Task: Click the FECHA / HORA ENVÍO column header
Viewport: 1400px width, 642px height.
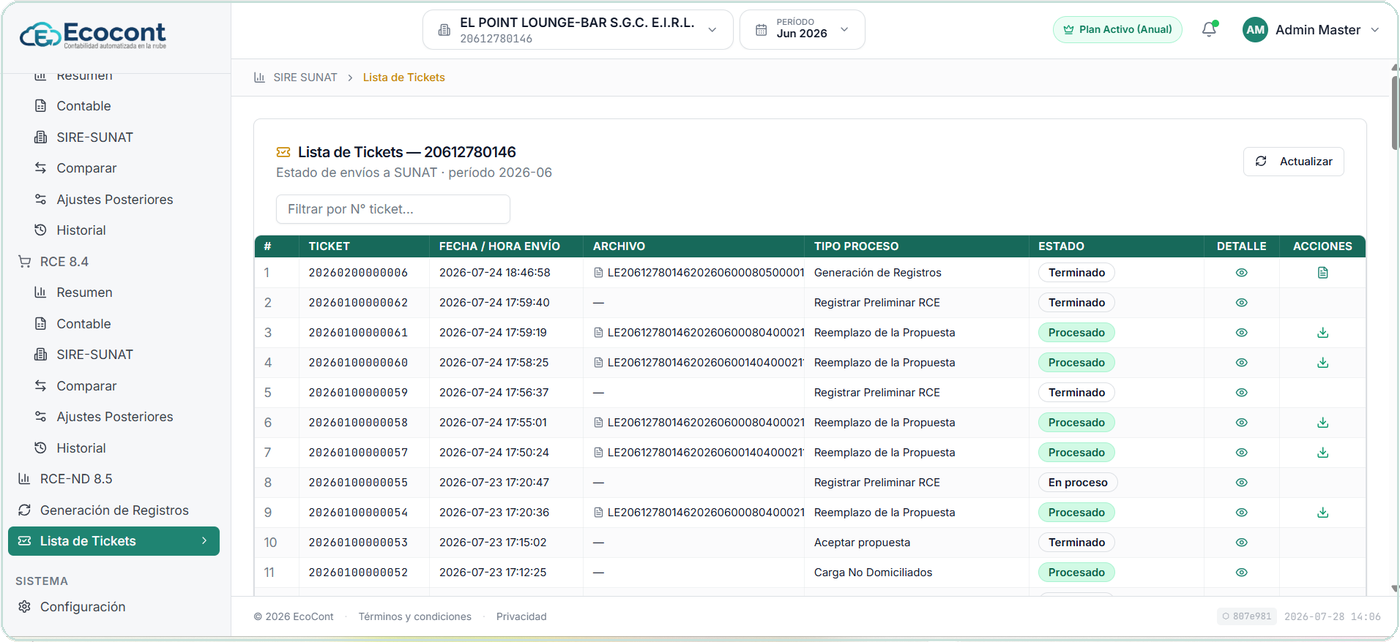Action: coord(500,246)
